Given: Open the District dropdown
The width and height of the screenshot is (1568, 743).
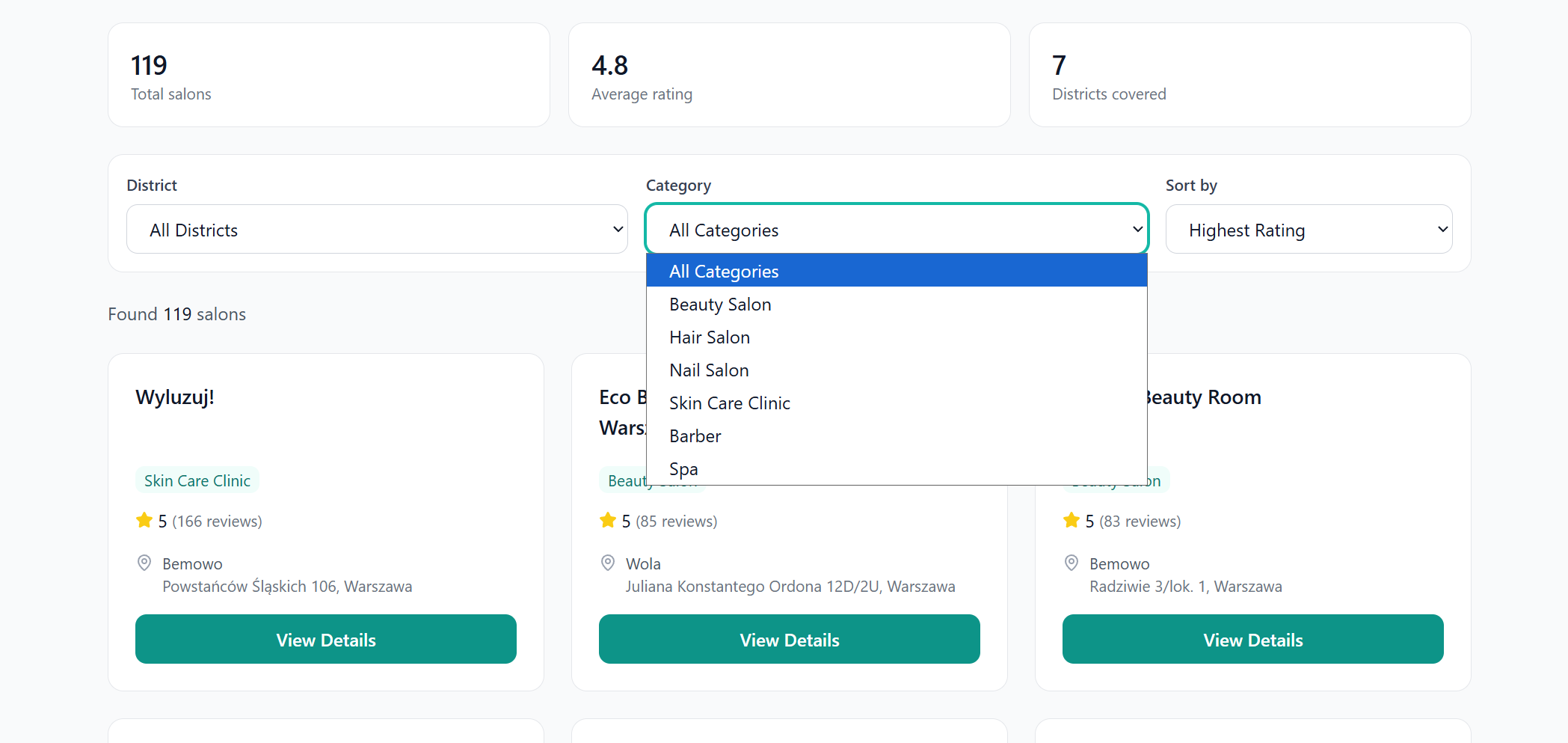Looking at the screenshot, I should (377, 229).
